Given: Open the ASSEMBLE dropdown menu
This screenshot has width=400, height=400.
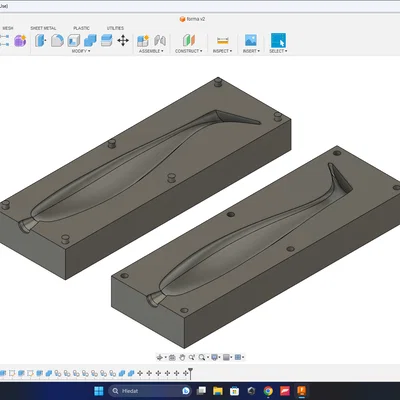Looking at the screenshot, I should pyautogui.click(x=151, y=51).
